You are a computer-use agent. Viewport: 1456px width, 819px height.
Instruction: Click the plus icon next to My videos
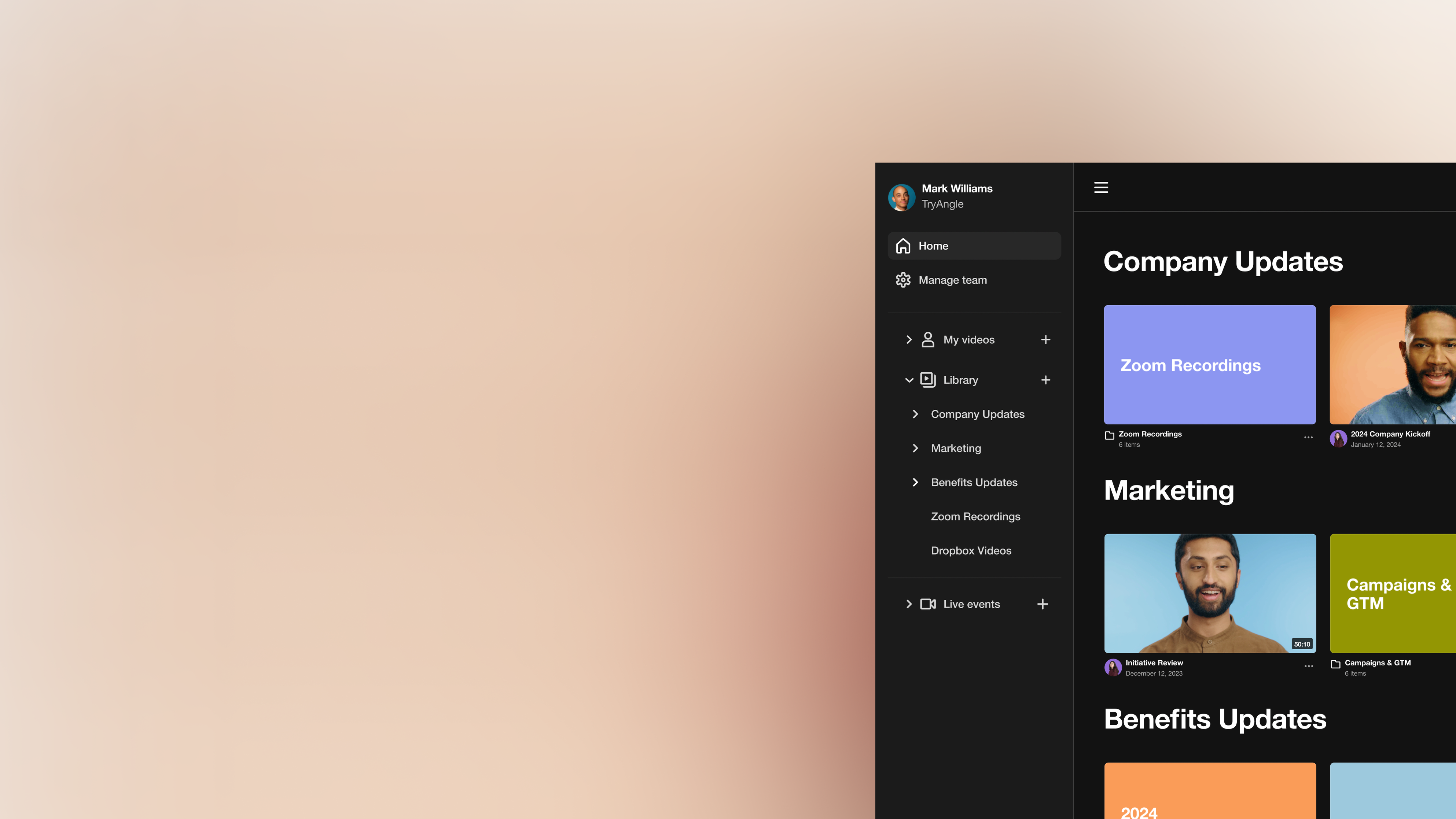click(1045, 340)
